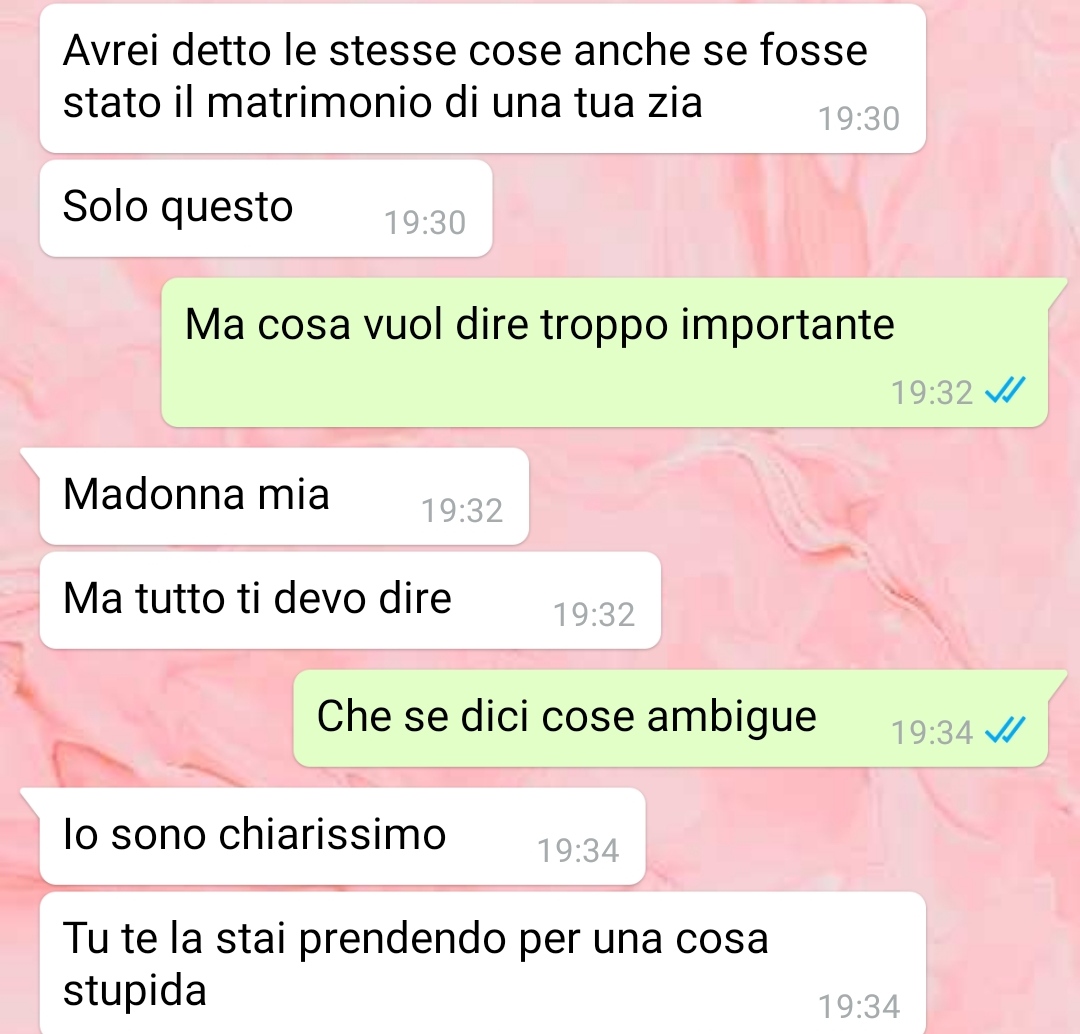
Task: Select the 'Madonna mia' message
Action: [284, 496]
